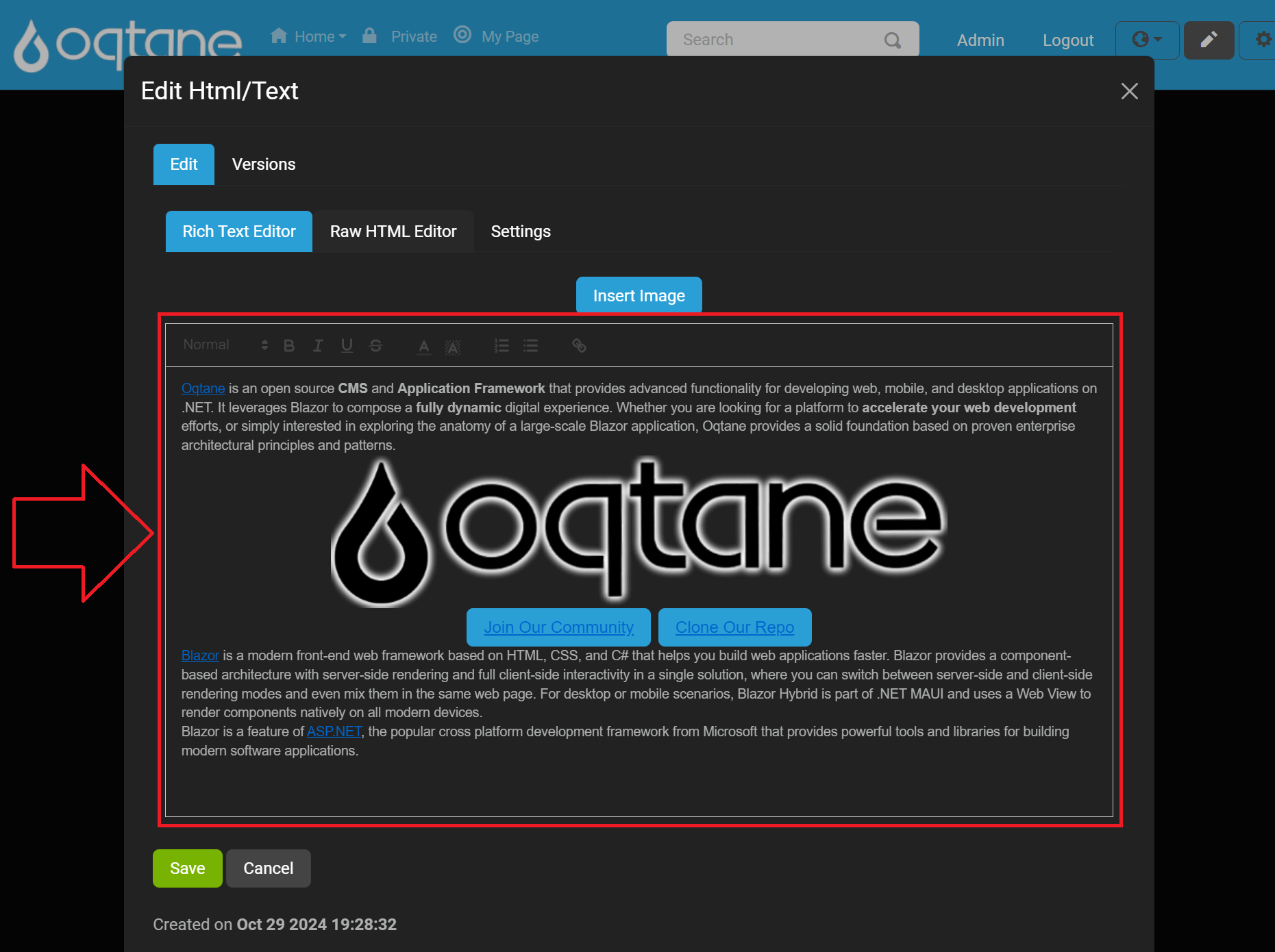Click the Oqtane logo in header

(x=128, y=45)
